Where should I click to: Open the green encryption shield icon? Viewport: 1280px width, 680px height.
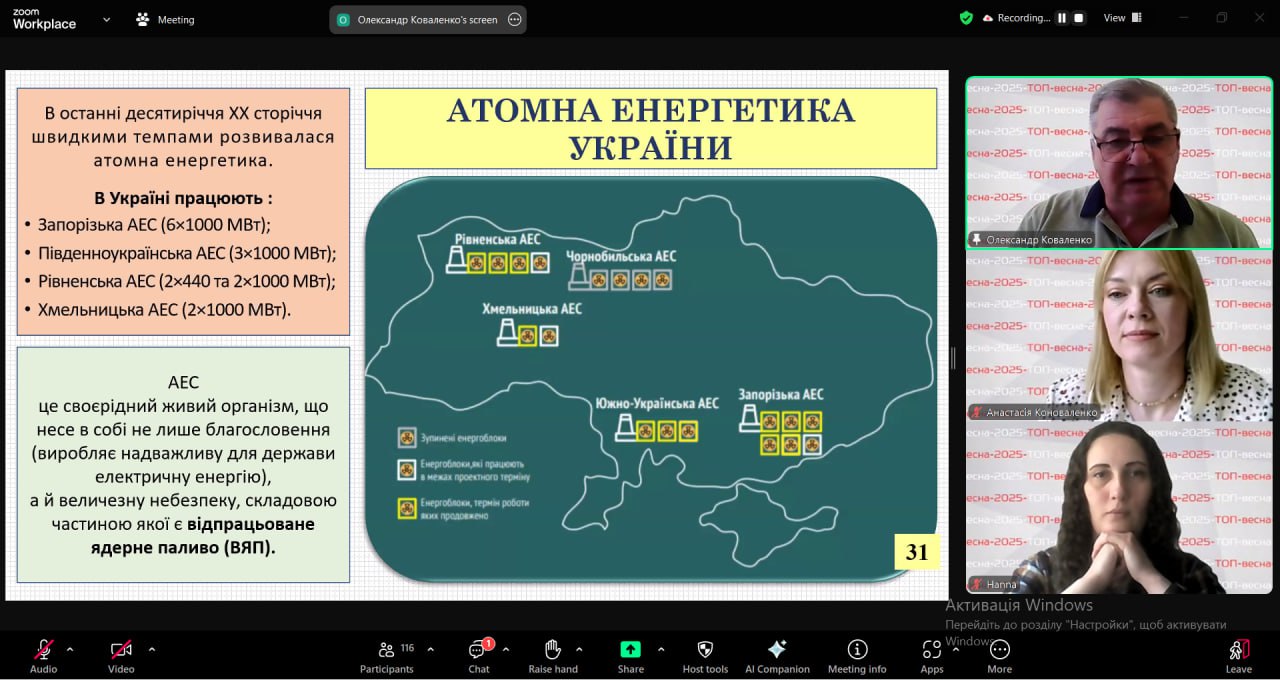(x=966, y=18)
